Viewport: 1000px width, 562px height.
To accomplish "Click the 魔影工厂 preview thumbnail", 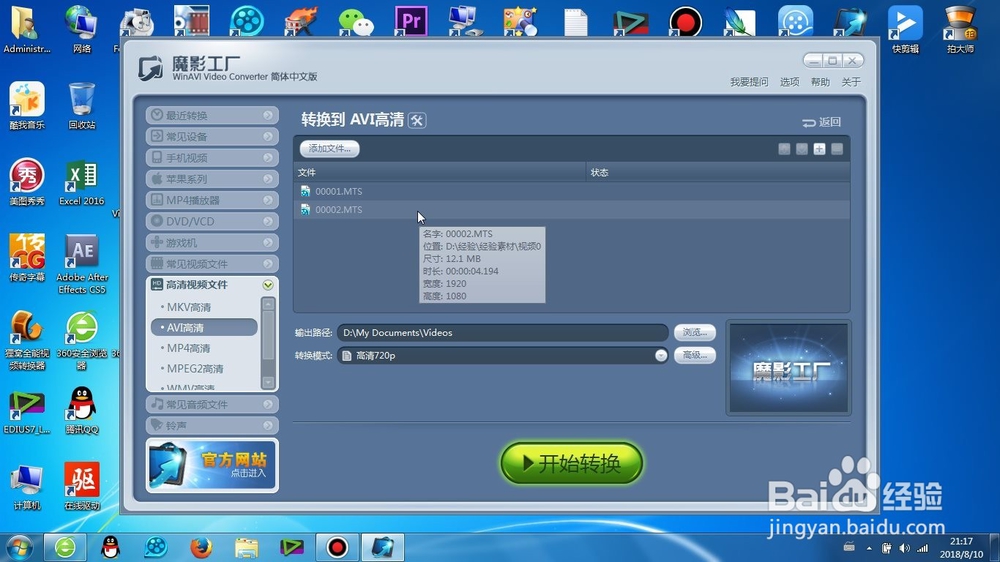I will (788, 368).
